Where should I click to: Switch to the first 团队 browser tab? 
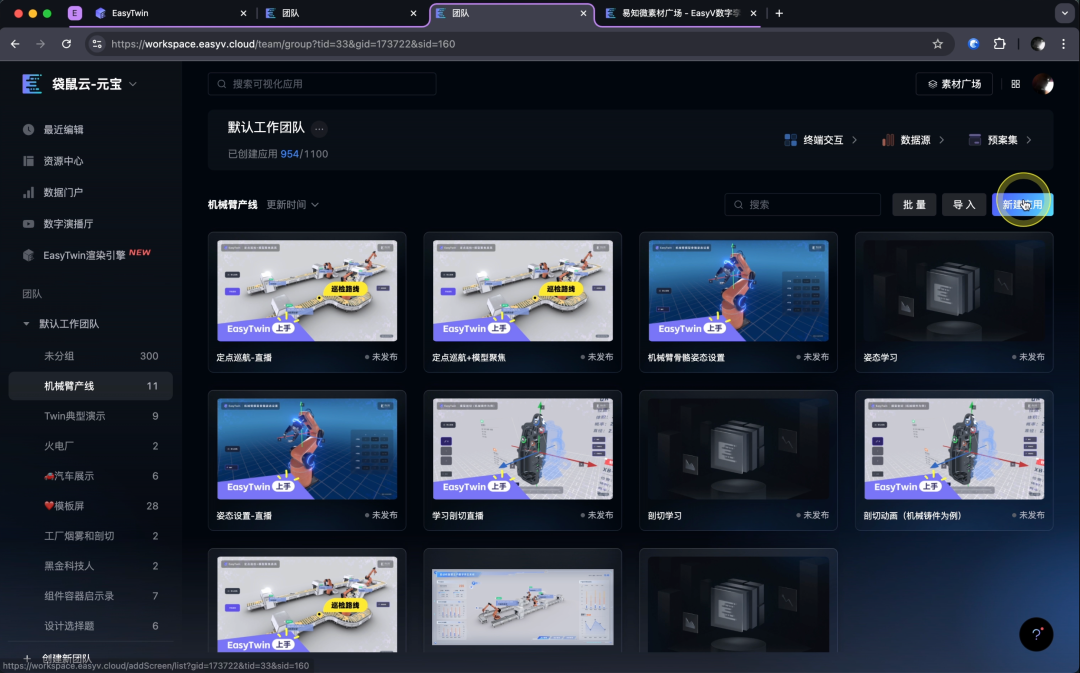point(342,13)
